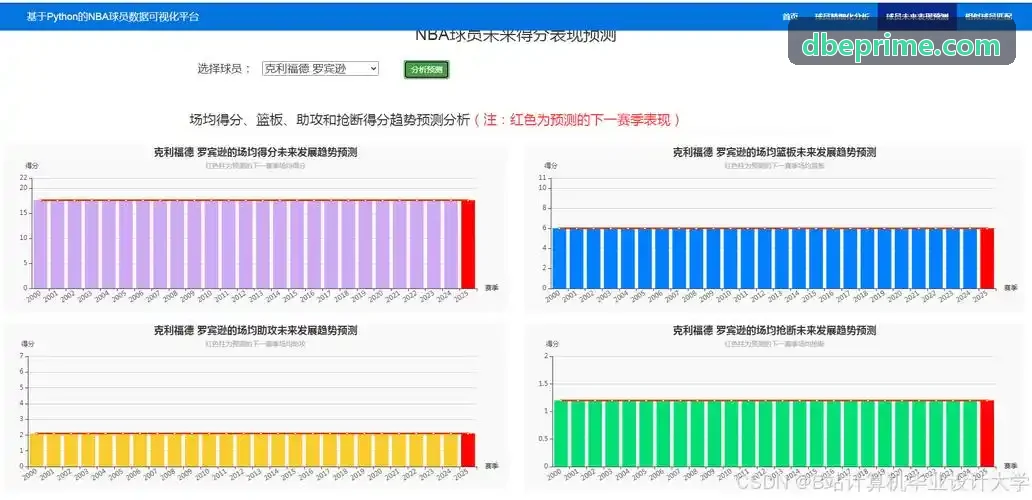Image resolution: width=1032 pixels, height=500 pixels.
Task: Select the active 球员未来表现预测 navigation tab
Action: [x=917, y=16]
